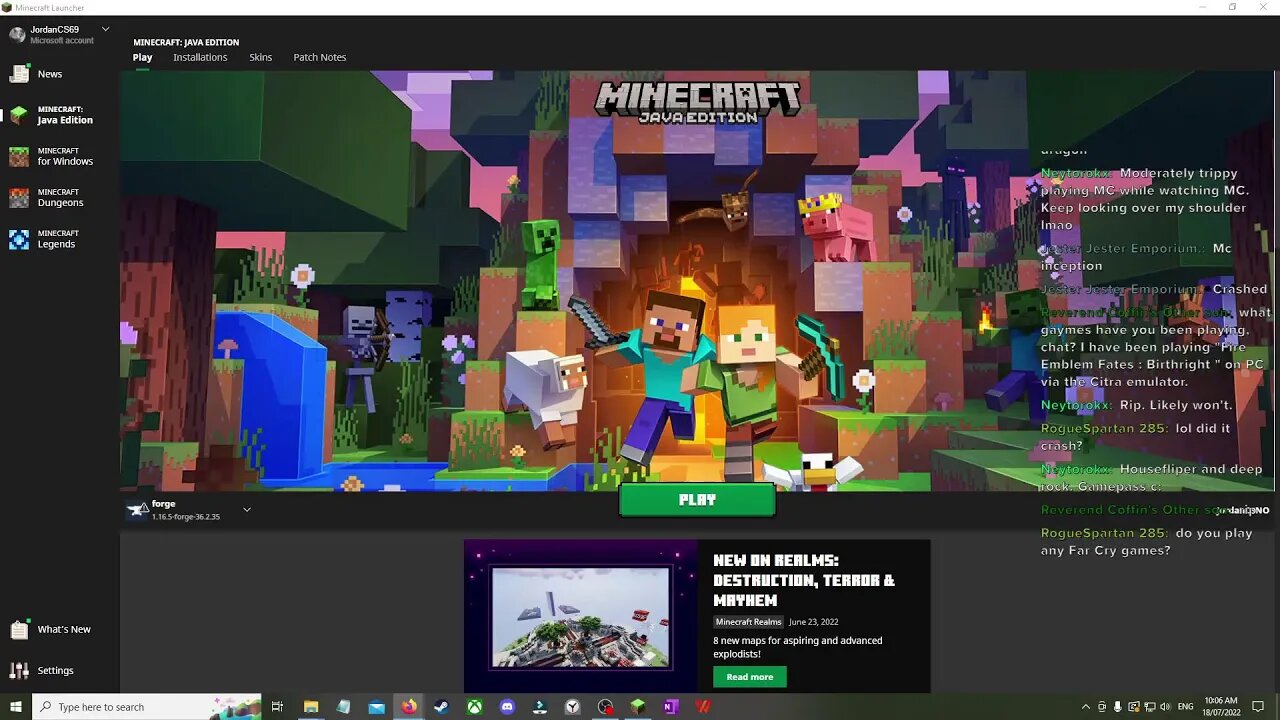Screen dimensions: 1280x720
Task: Expand the account dropdown arrow
Action: (x=106, y=29)
